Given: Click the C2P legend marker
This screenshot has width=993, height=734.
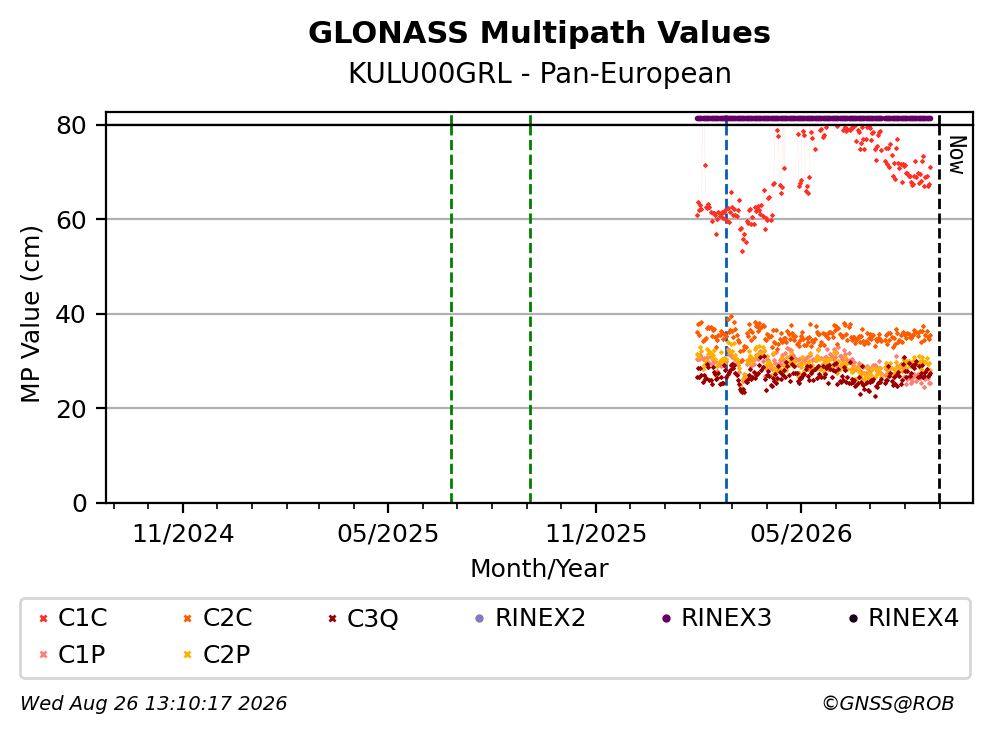Looking at the screenshot, I should pos(187,654).
